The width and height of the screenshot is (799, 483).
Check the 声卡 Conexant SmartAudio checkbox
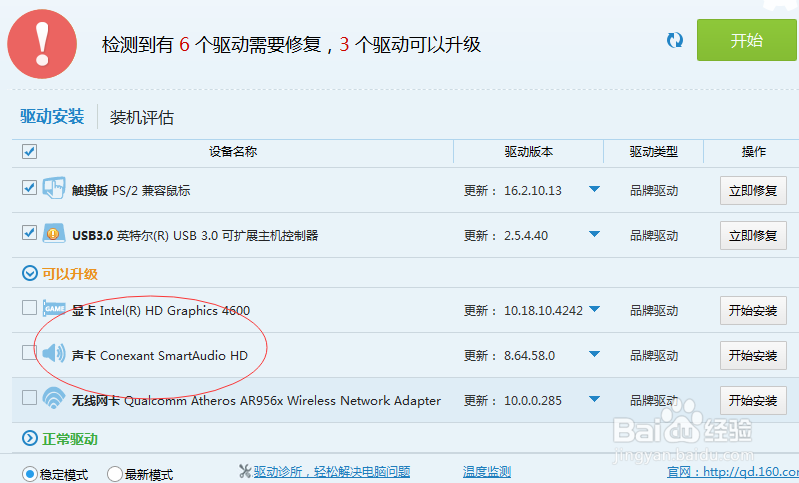(x=30, y=353)
